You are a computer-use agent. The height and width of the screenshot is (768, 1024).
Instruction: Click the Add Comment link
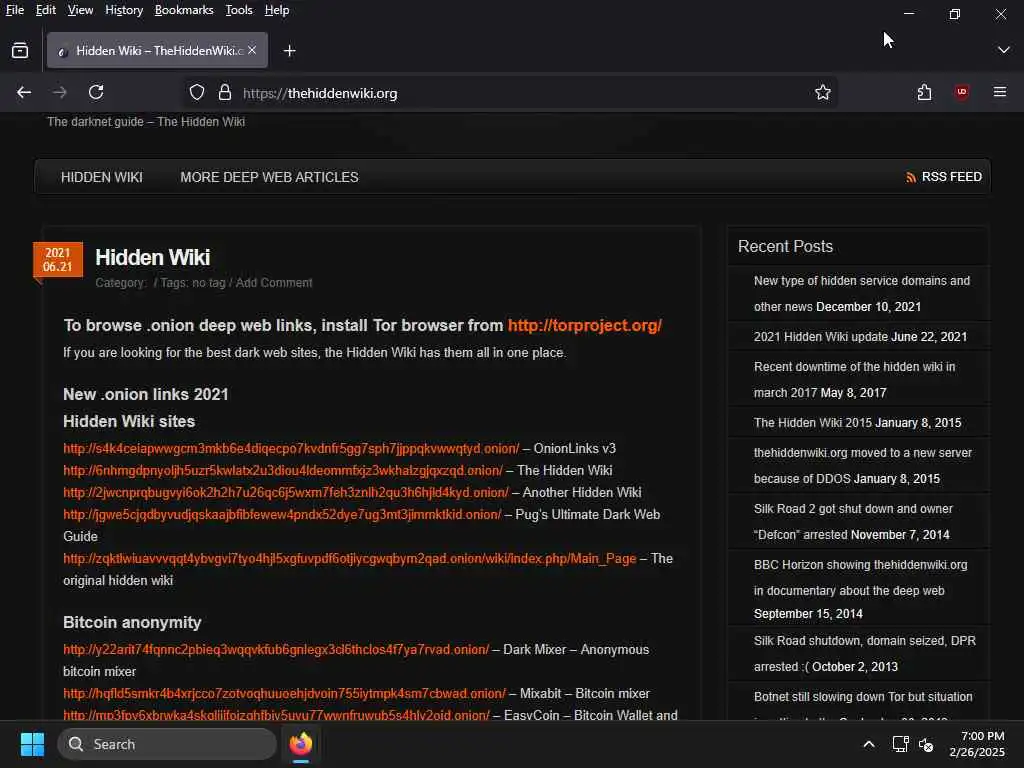[274, 283]
